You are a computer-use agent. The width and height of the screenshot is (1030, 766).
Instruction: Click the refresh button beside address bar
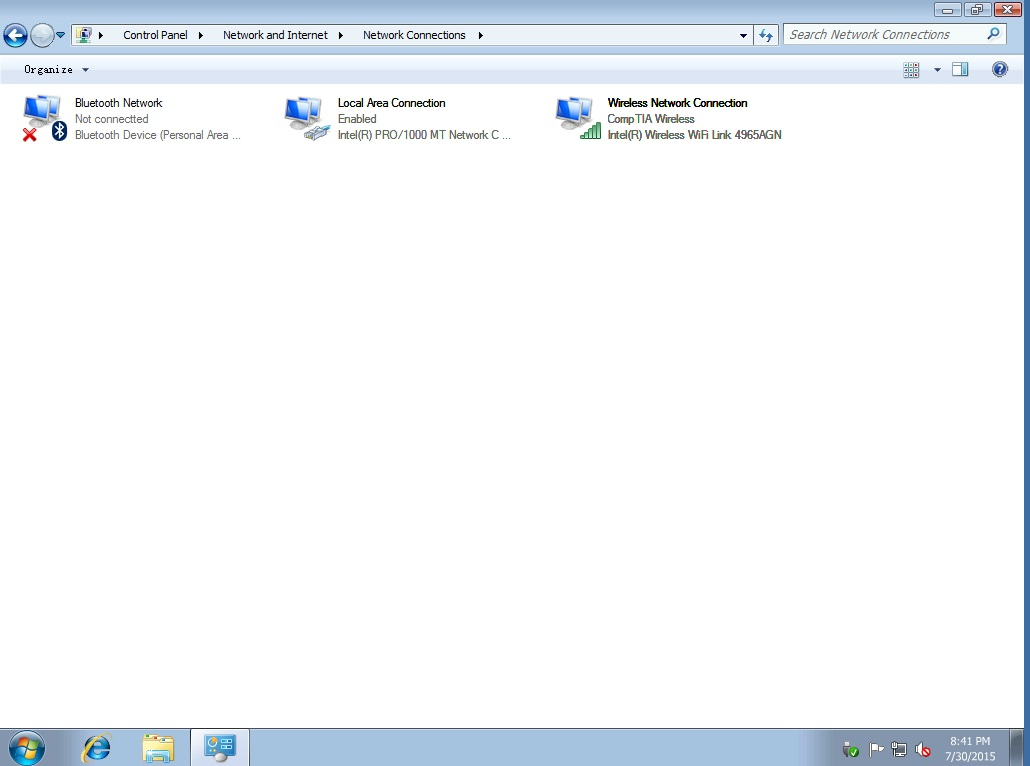point(766,35)
